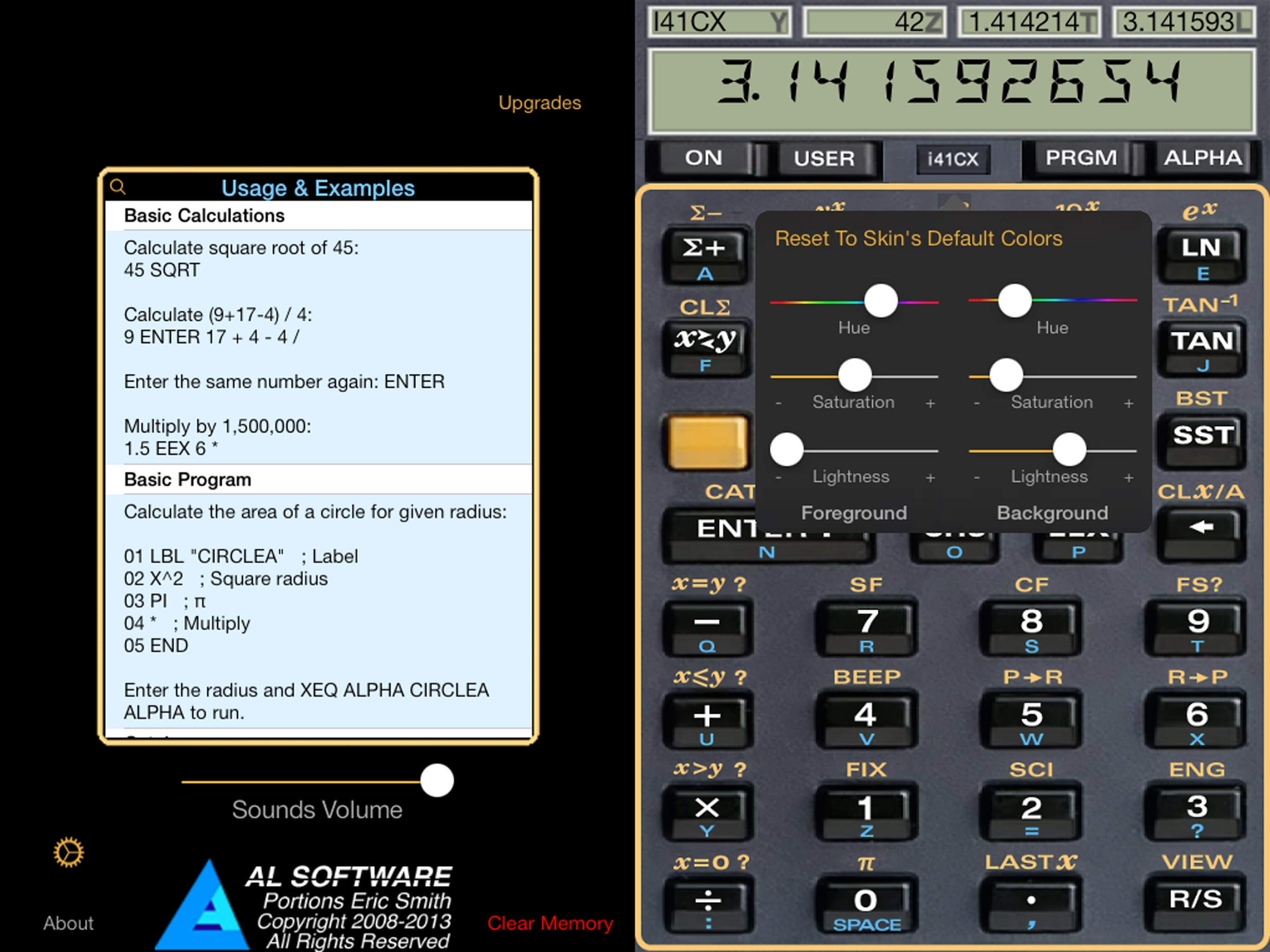
Task: Open the About page
Action: 68,923
